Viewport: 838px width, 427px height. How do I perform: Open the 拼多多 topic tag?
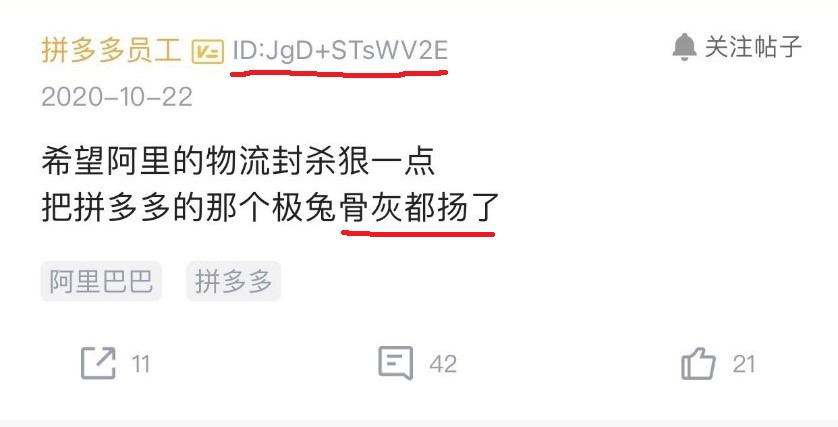pyautogui.click(x=234, y=281)
